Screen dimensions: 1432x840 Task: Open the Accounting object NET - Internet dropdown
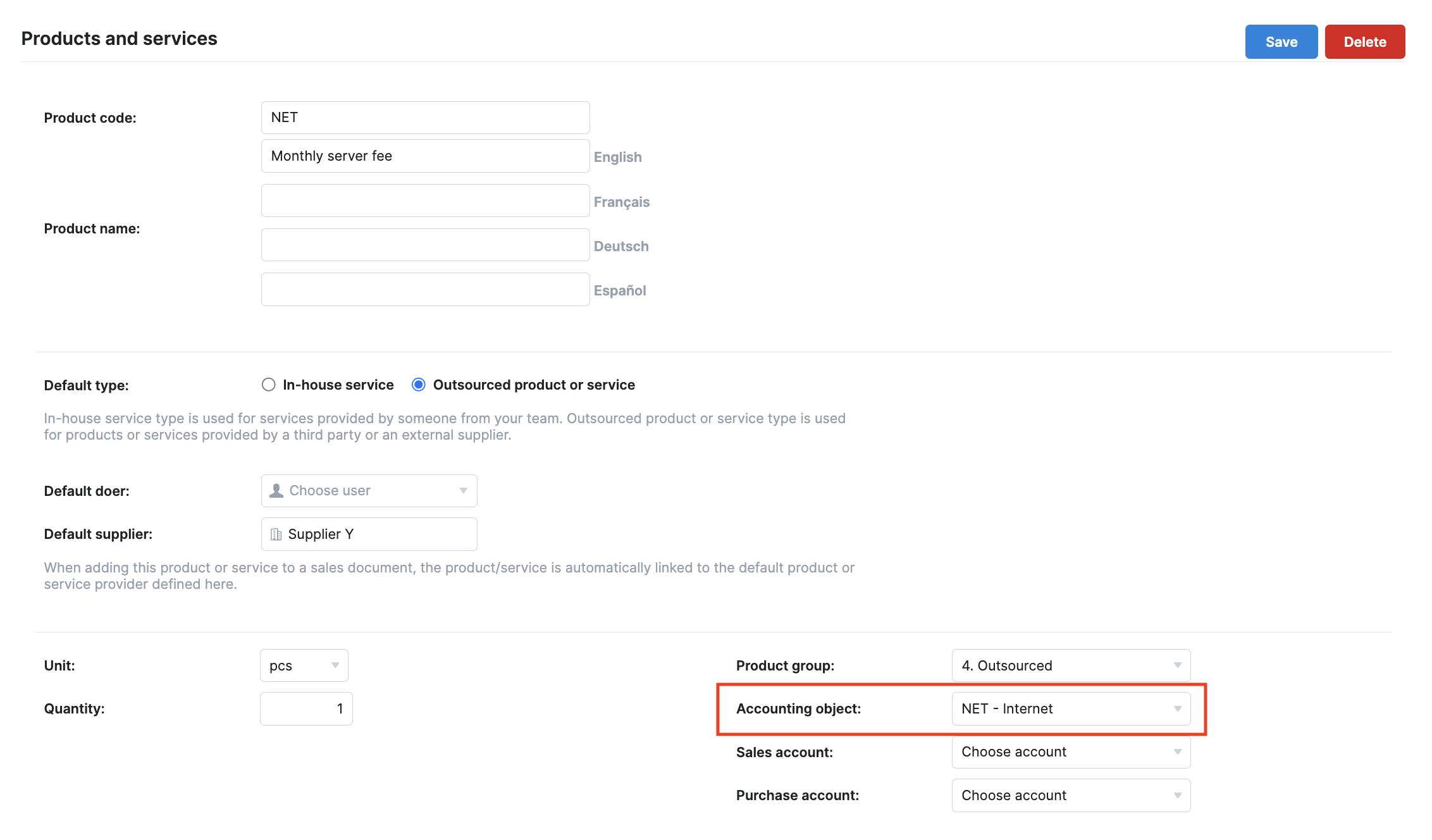click(x=1071, y=708)
